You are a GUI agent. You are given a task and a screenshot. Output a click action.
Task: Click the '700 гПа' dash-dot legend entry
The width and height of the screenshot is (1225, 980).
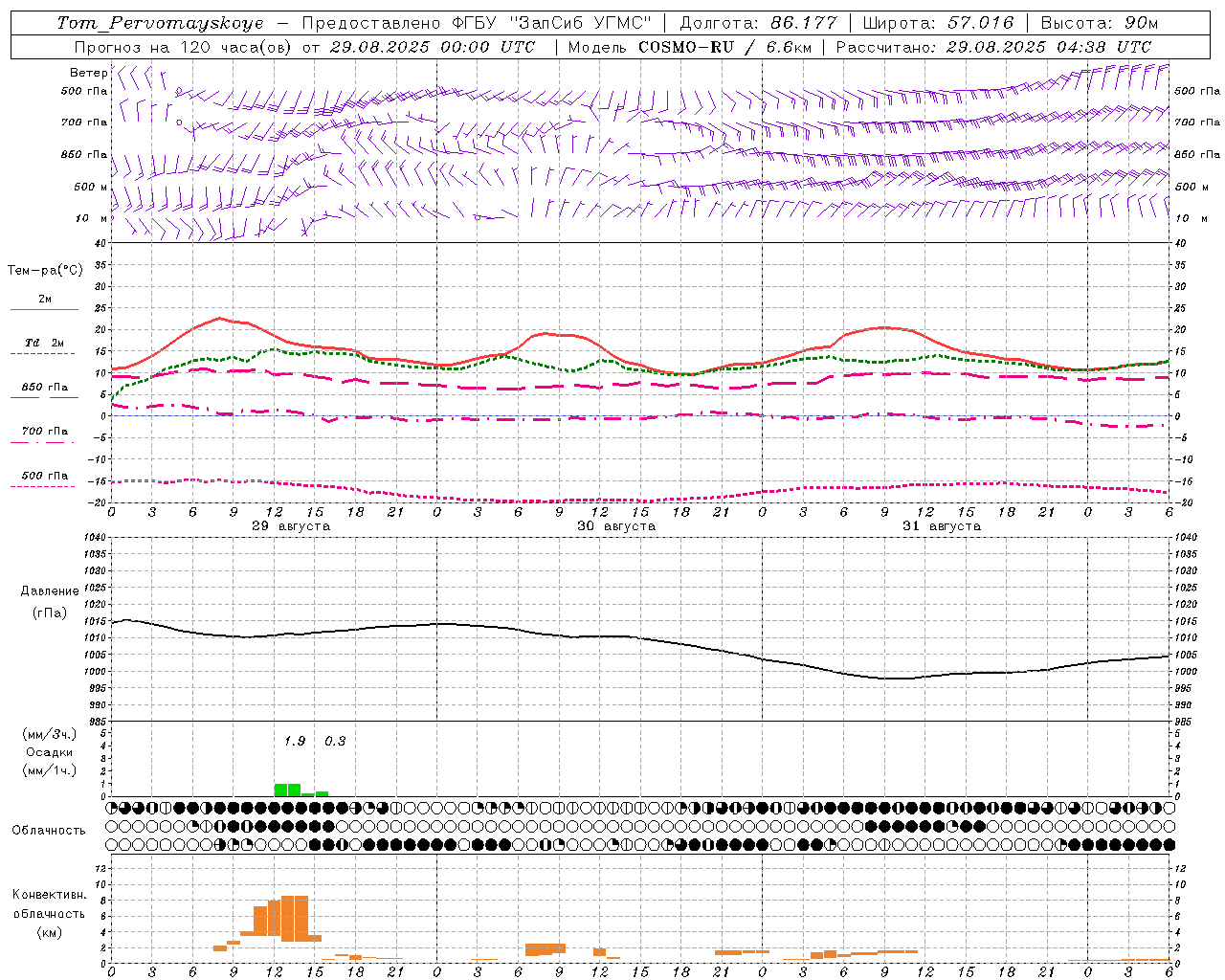tap(44, 432)
